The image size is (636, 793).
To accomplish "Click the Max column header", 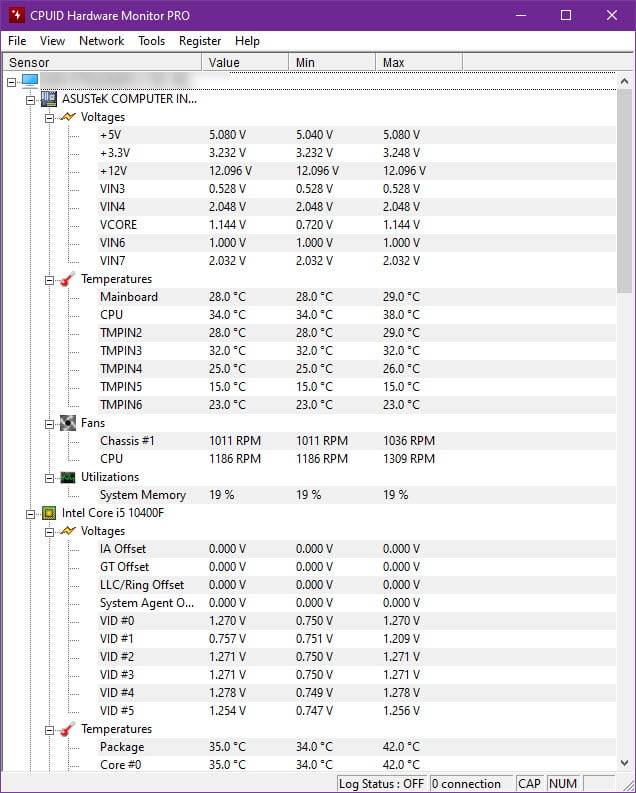I will pyautogui.click(x=419, y=62).
